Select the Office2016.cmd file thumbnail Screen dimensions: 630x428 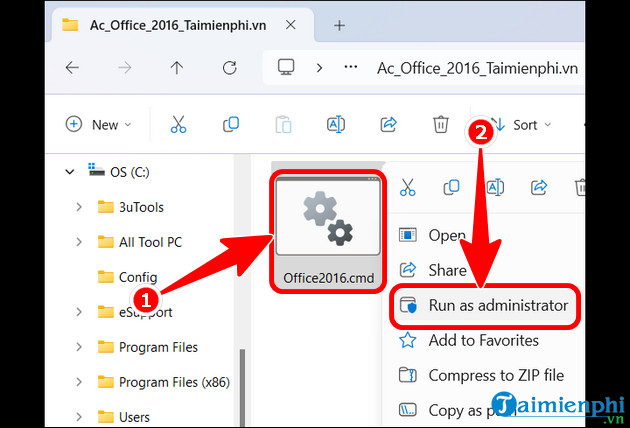tap(328, 216)
